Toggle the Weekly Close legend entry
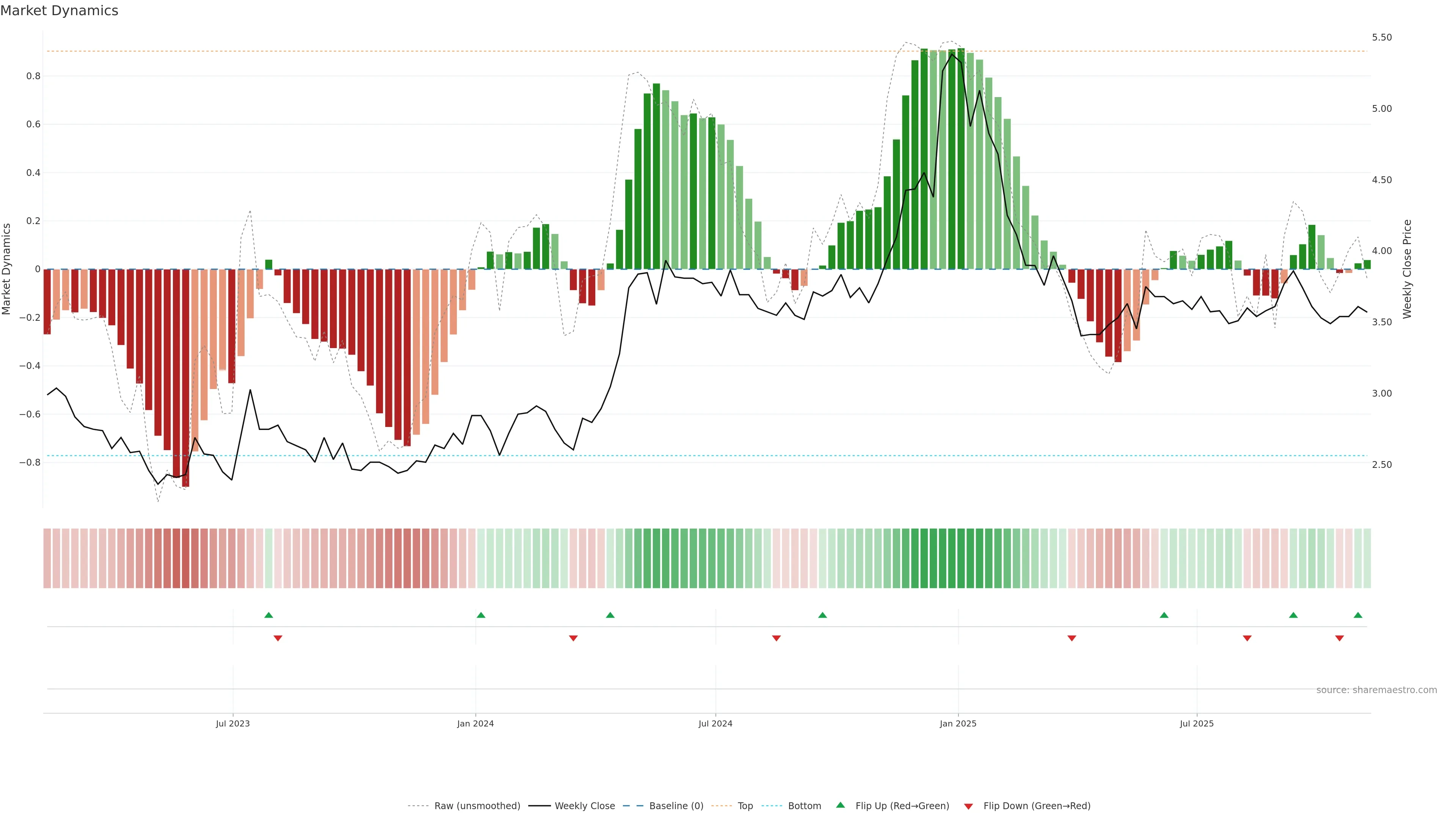This screenshot has width=1456, height=819. click(584, 806)
